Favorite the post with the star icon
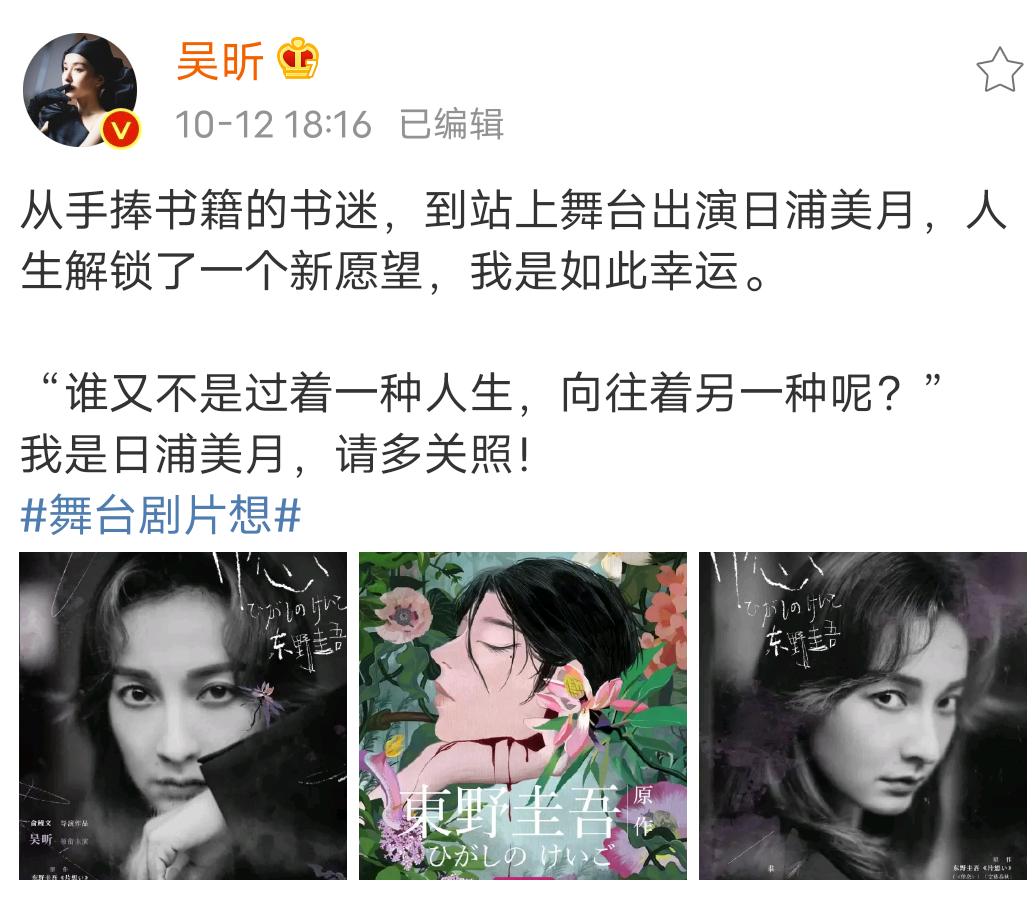This screenshot has height=919, width=1036. pos(1000,70)
